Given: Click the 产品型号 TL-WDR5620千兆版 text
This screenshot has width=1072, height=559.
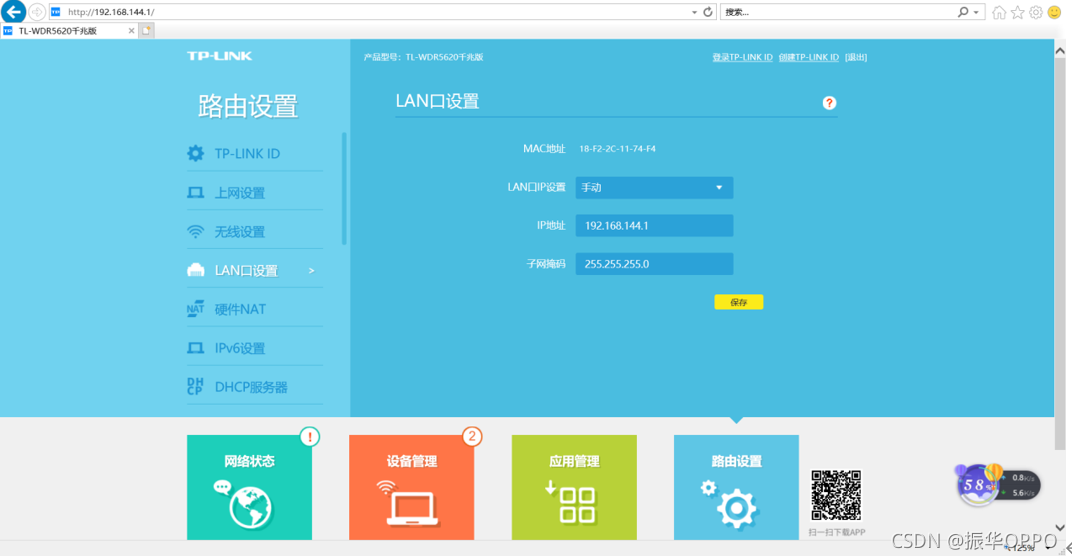Looking at the screenshot, I should [x=423, y=57].
